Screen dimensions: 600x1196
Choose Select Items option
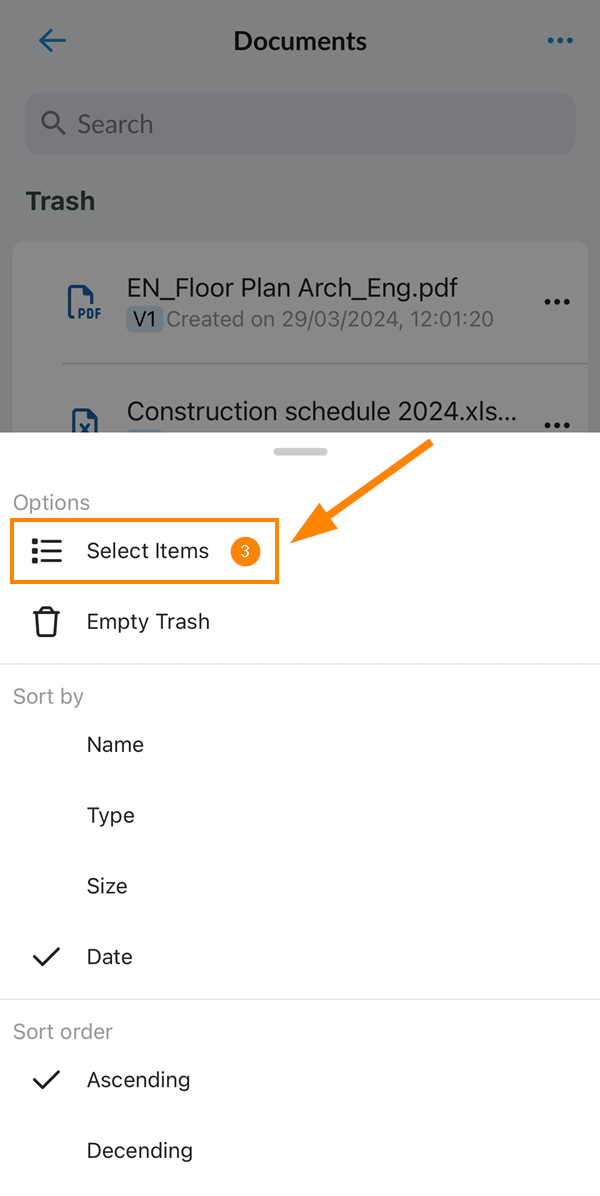[145, 551]
